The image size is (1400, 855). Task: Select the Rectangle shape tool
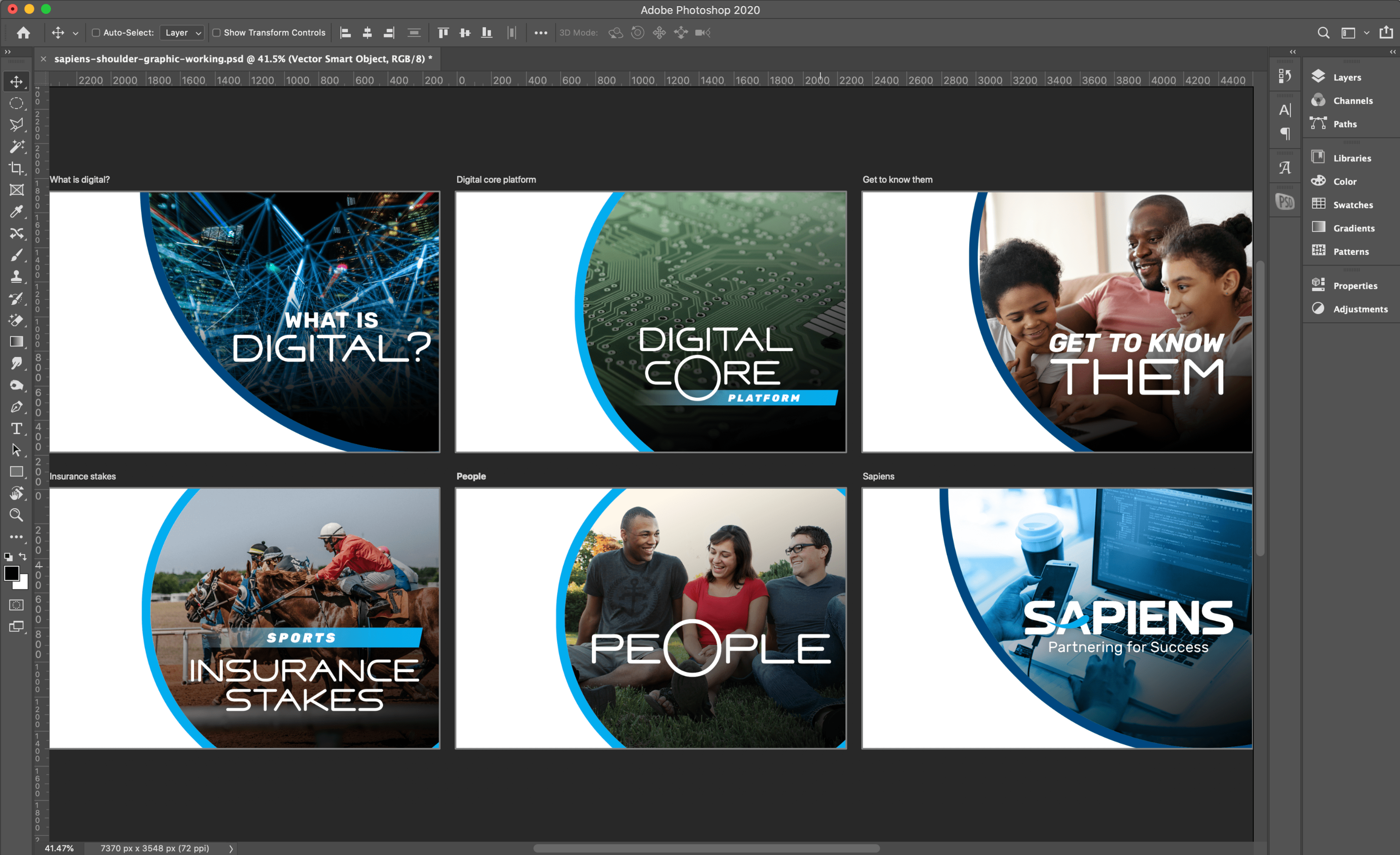pos(16,472)
